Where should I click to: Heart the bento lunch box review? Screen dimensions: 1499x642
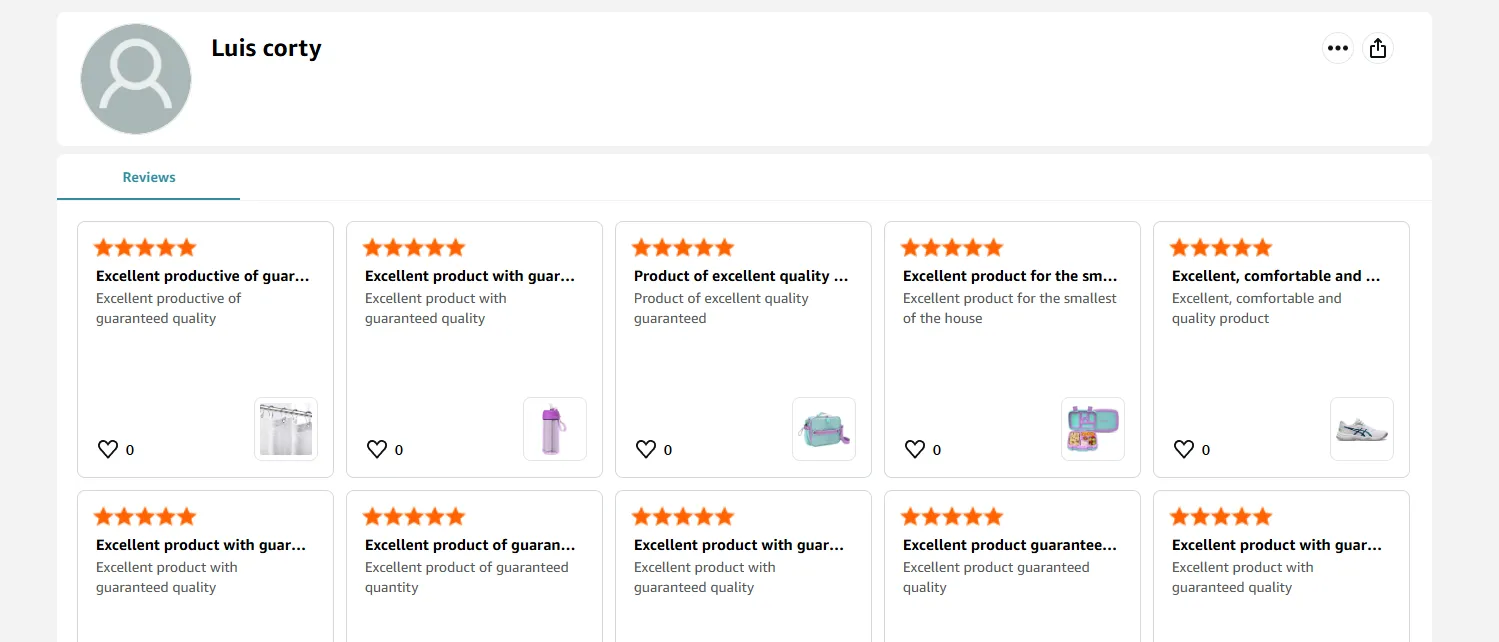click(x=915, y=450)
